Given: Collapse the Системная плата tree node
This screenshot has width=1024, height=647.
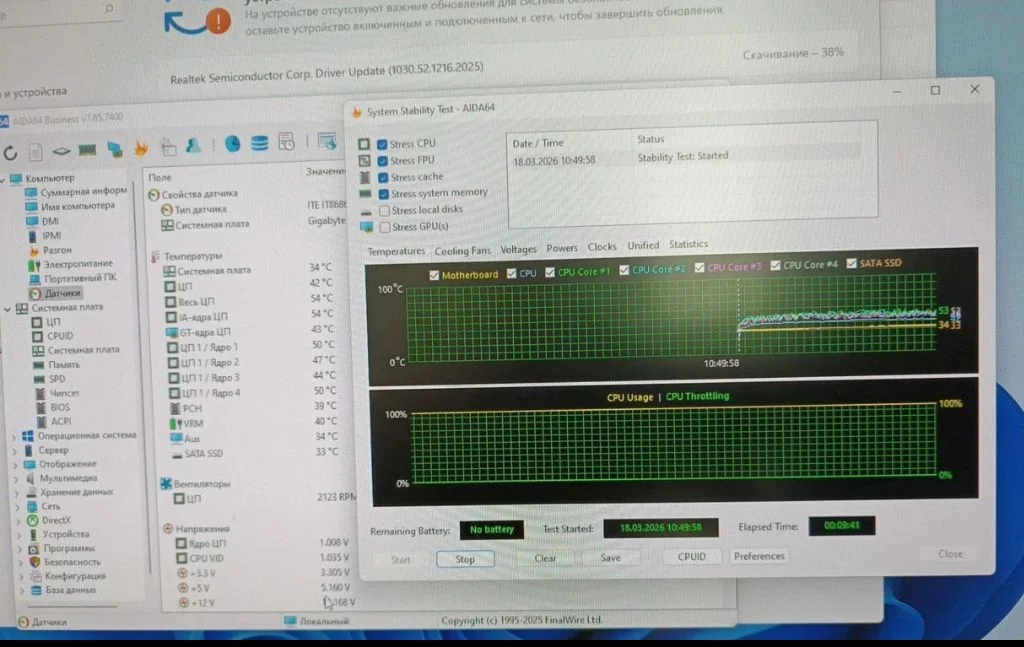Looking at the screenshot, I should coord(8,308).
